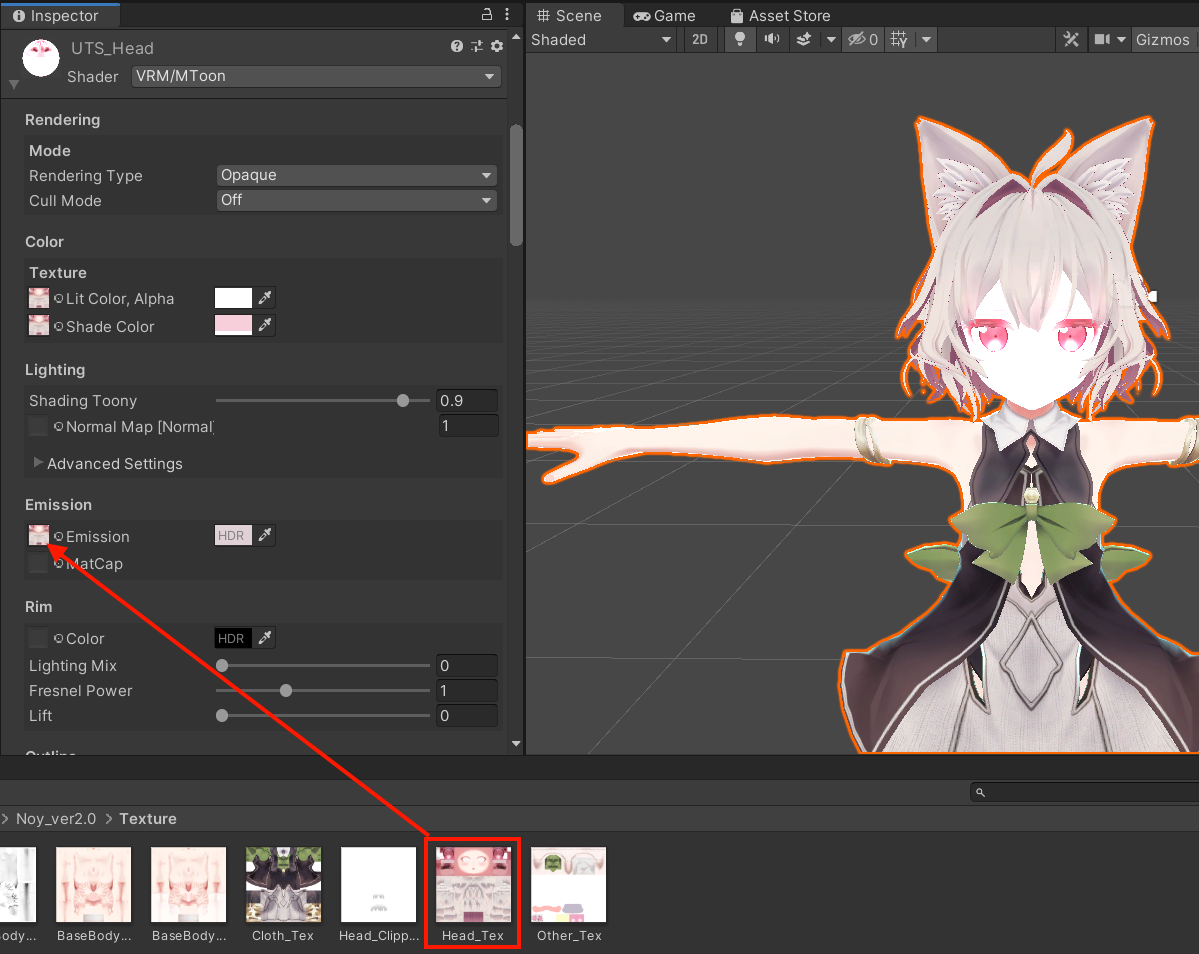Open Shaded draw mode dropdown

601,39
